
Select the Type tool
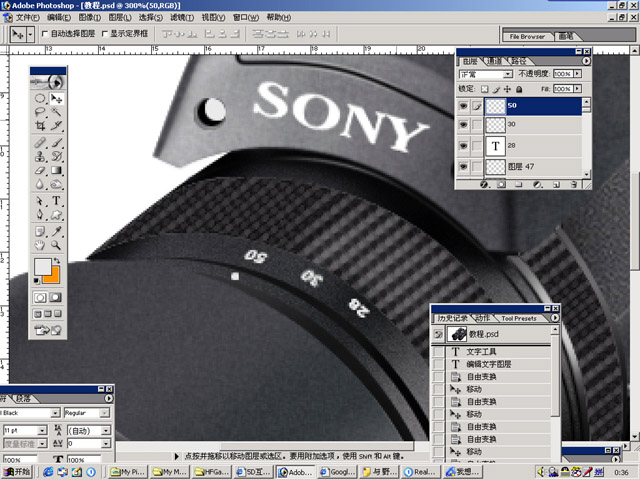tap(56, 201)
